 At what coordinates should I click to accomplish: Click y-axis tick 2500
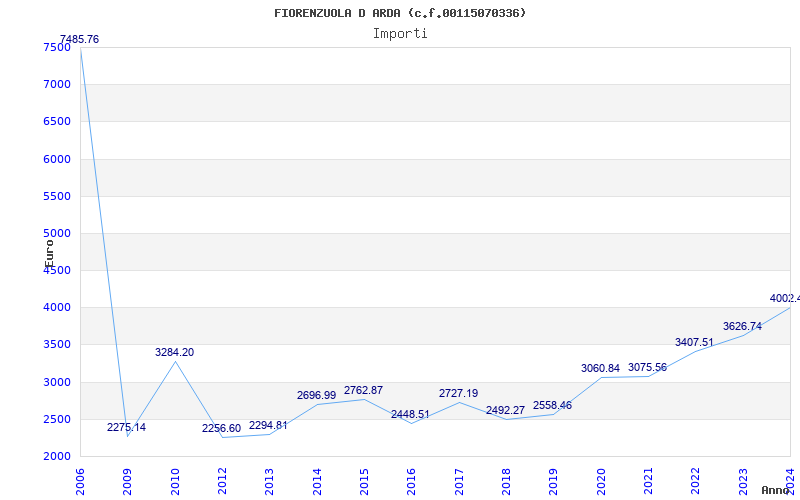click(x=57, y=419)
